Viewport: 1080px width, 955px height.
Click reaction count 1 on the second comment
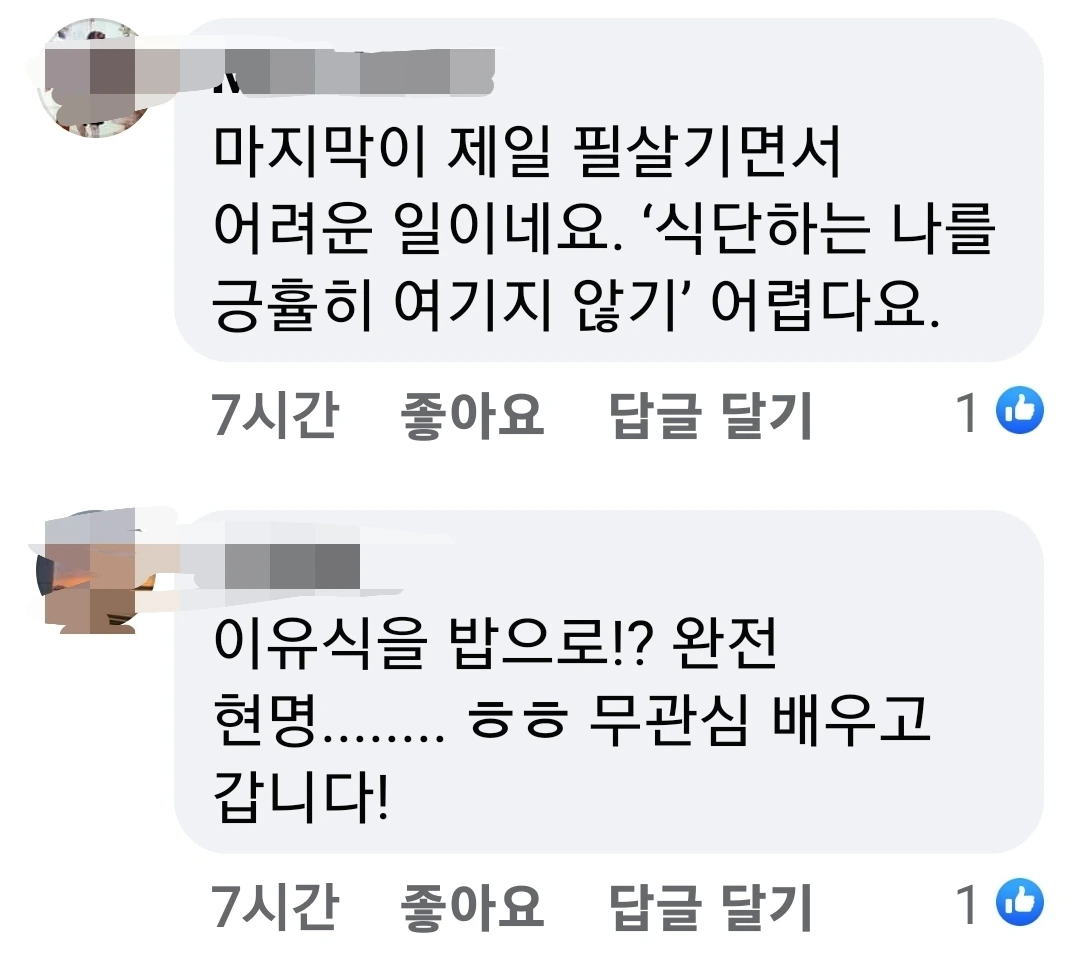click(968, 904)
